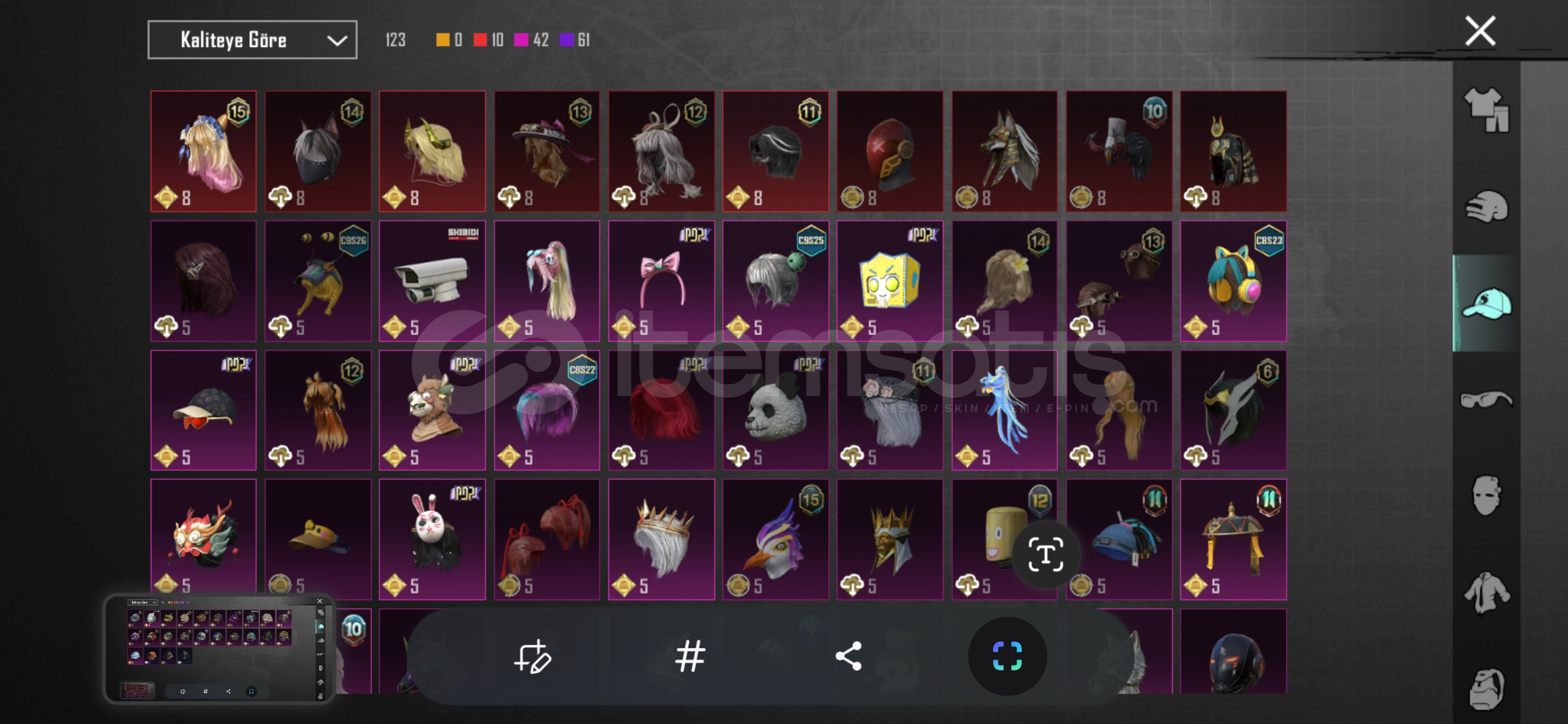Open the outfit category in sidebar
This screenshot has height=724, width=1568.
(x=1486, y=110)
